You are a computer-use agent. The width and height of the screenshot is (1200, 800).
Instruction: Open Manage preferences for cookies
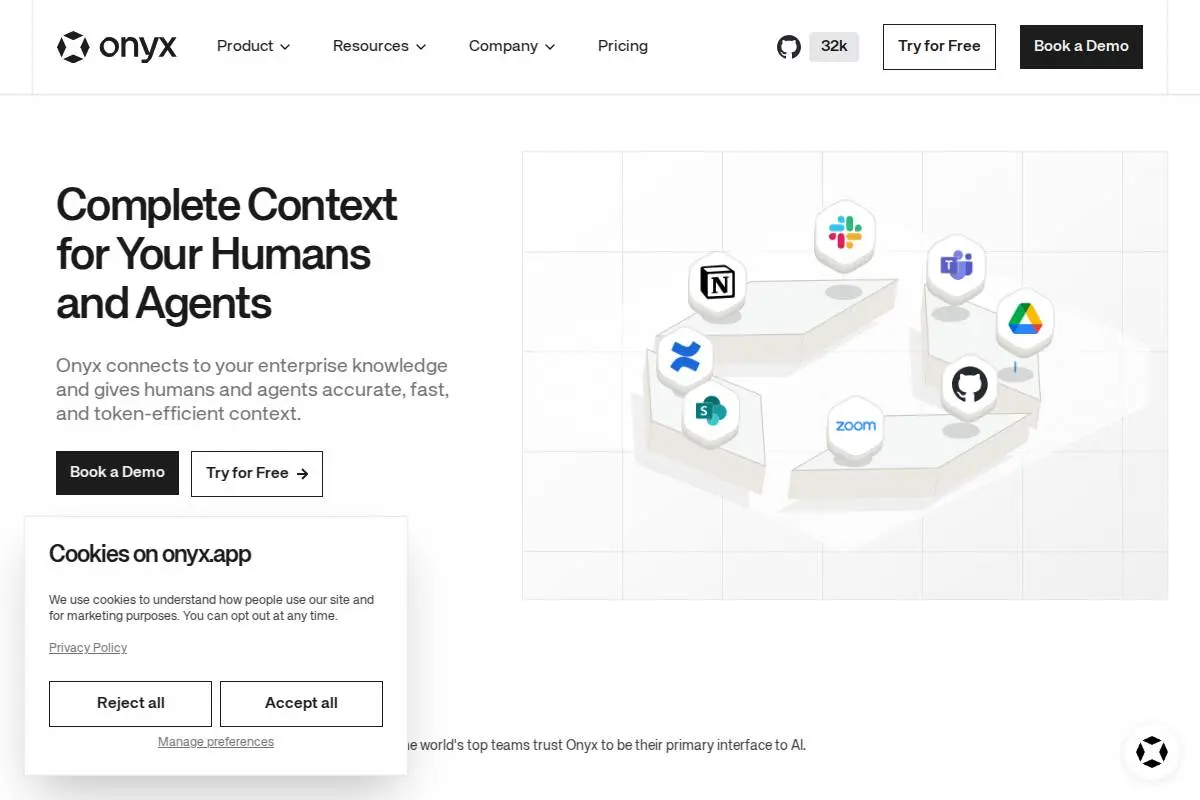216,742
